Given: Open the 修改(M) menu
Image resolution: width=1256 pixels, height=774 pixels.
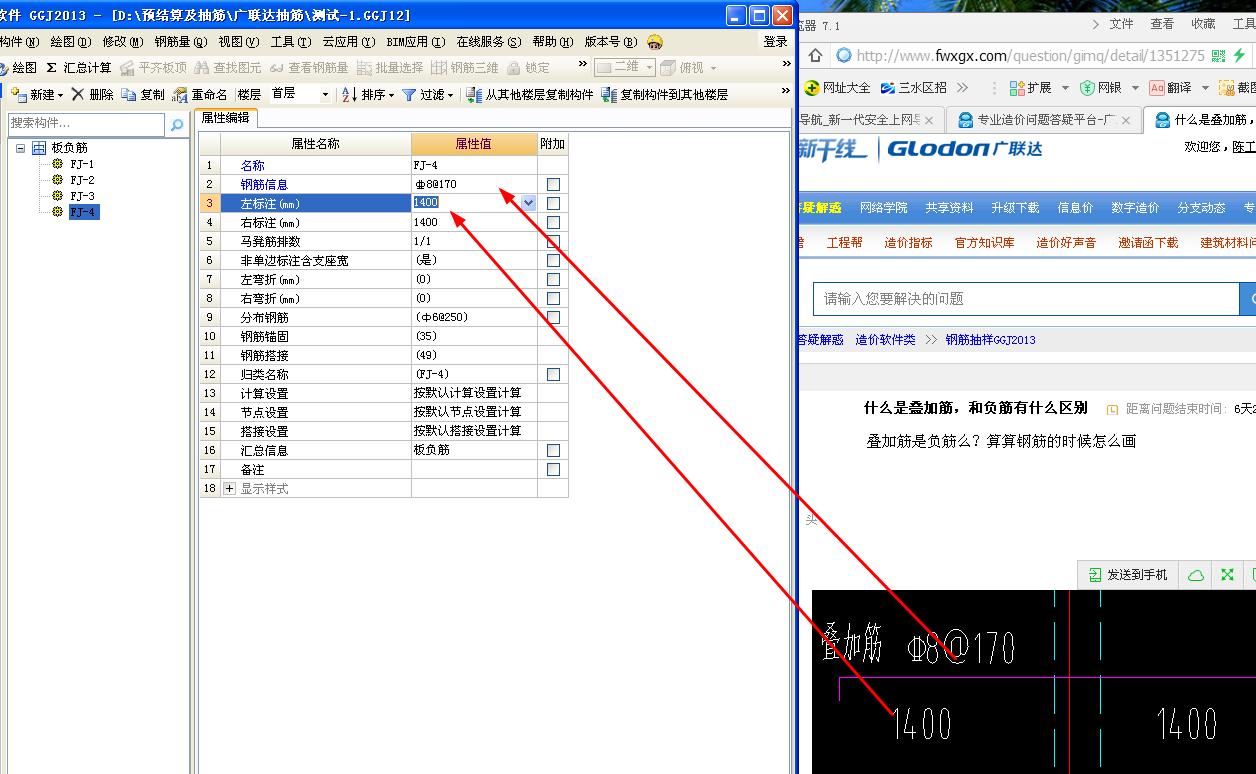Looking at the screenshot, I should coord(122,42).
